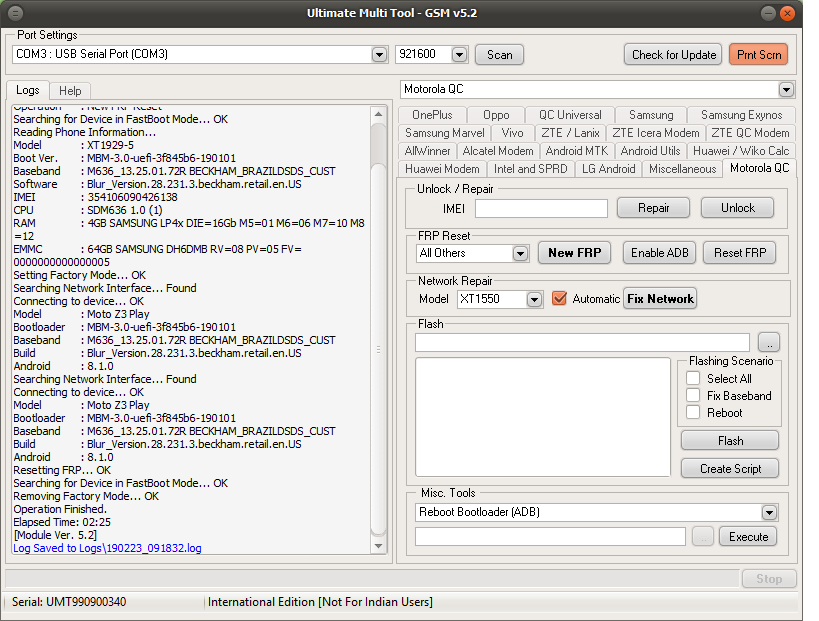Image resolution: width=819 pixels, height=621 pixels.
Task: Enable the Select All checkbox
Action: coord(693,378)
